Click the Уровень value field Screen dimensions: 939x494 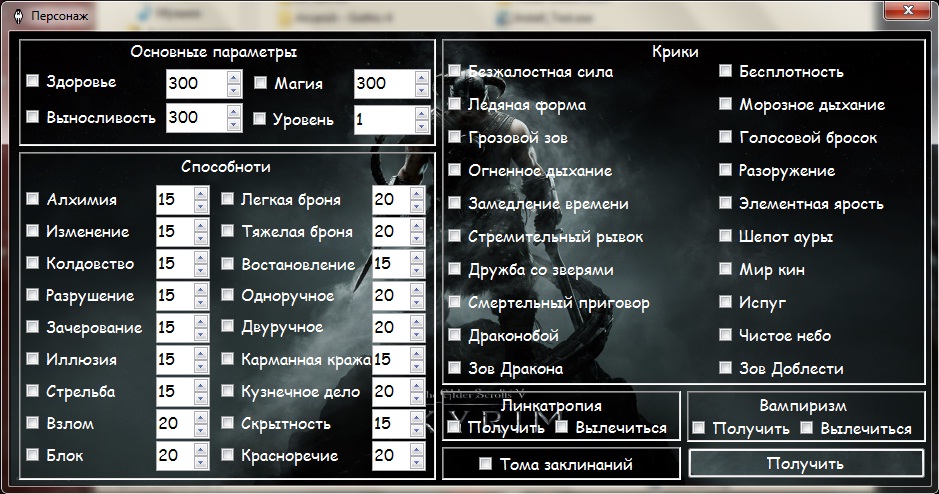click(x=384, y=119)
